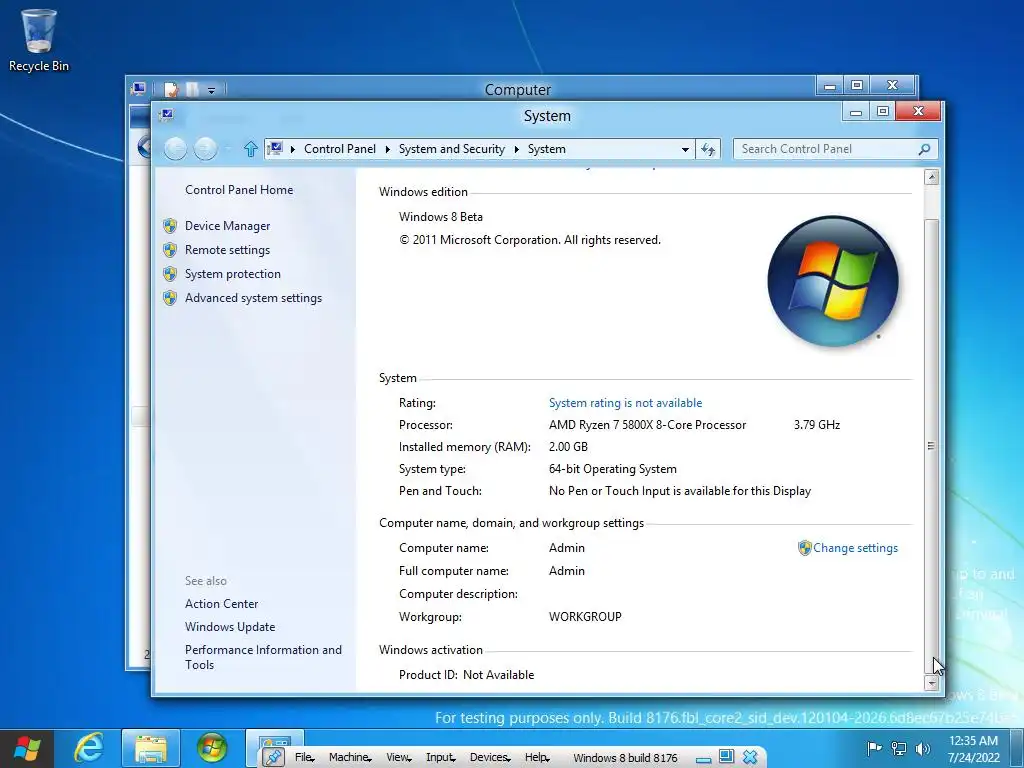Click the System breadcrumb segment
The height and width of the screenshot is (768, 1024).
(547, 149)
